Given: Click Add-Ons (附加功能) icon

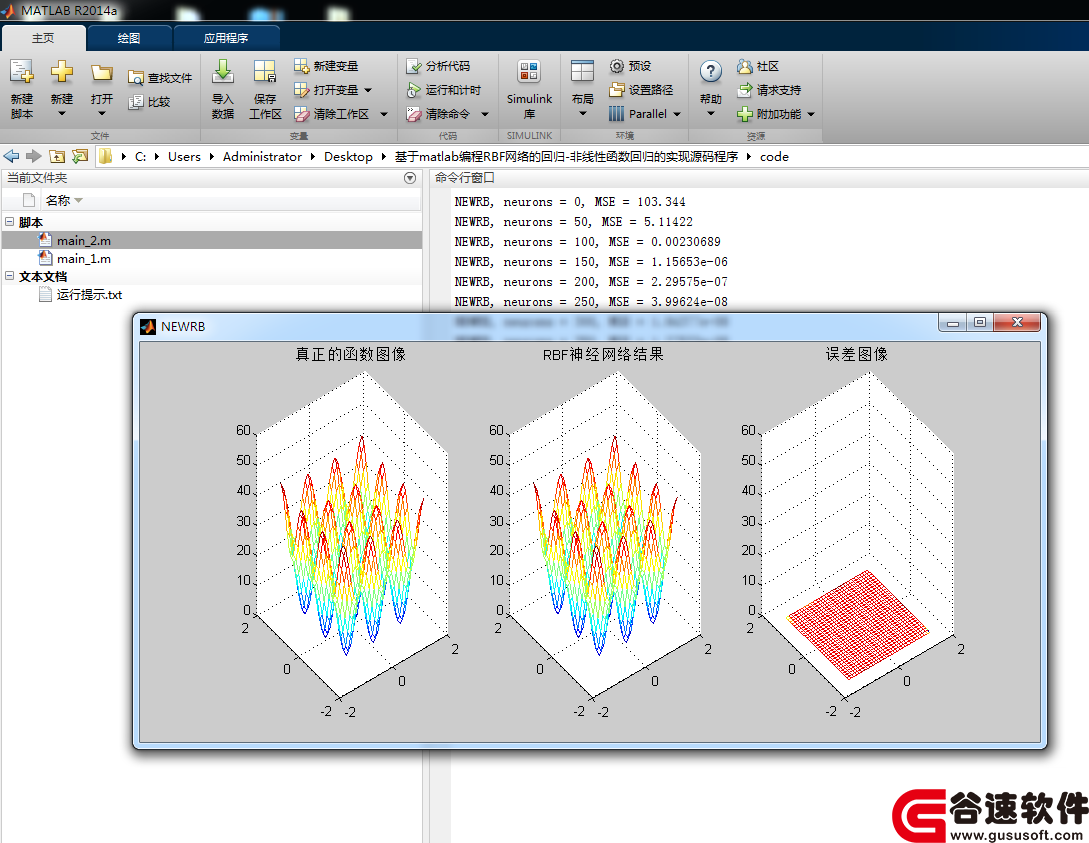Looking at the screenshot, I should click(x=745, y=114).
